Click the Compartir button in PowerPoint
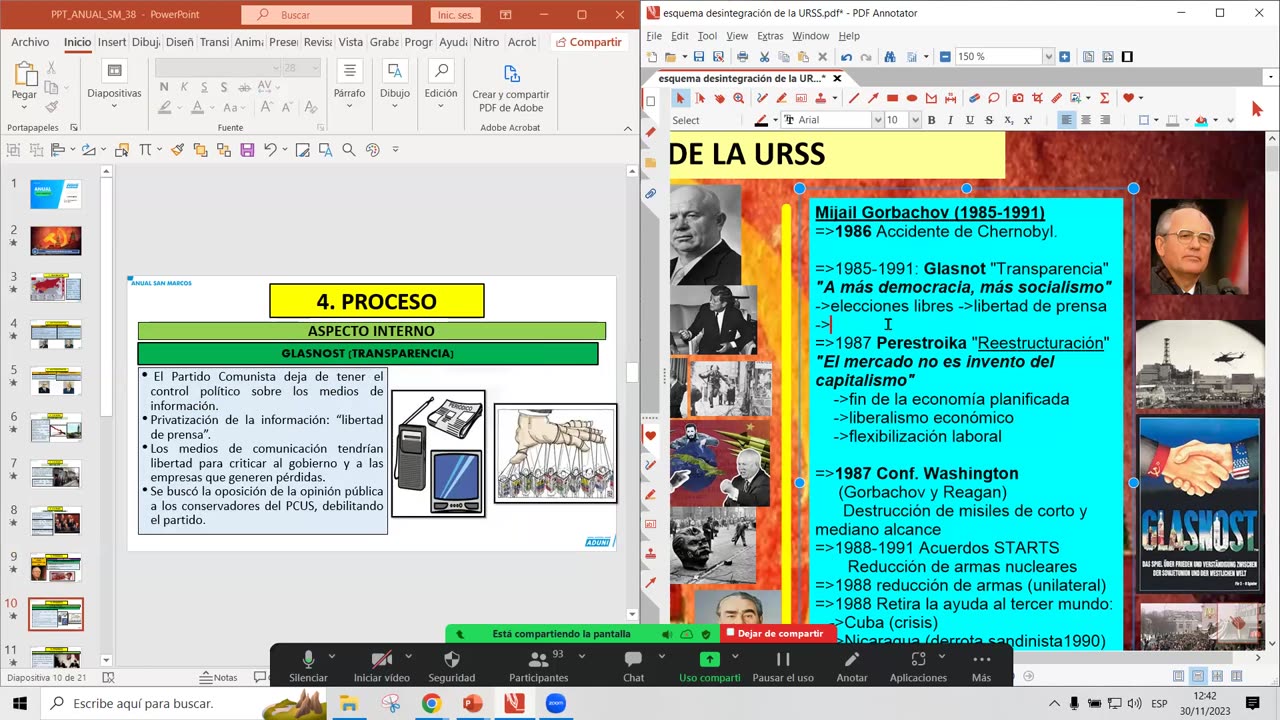 pos(589,42)
